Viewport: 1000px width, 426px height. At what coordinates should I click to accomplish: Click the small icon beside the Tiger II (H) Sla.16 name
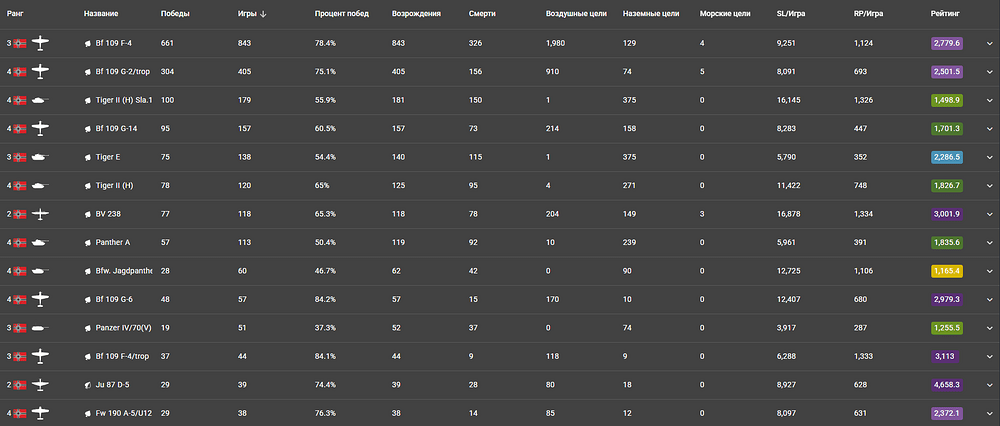(x=88, y=101)
